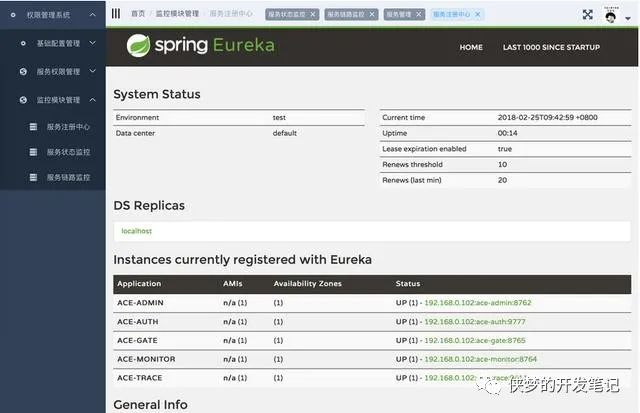Open LAST 1000 SINCE STARTUP
The height and width of the screenshot is (413, 640).
point(551,47)
